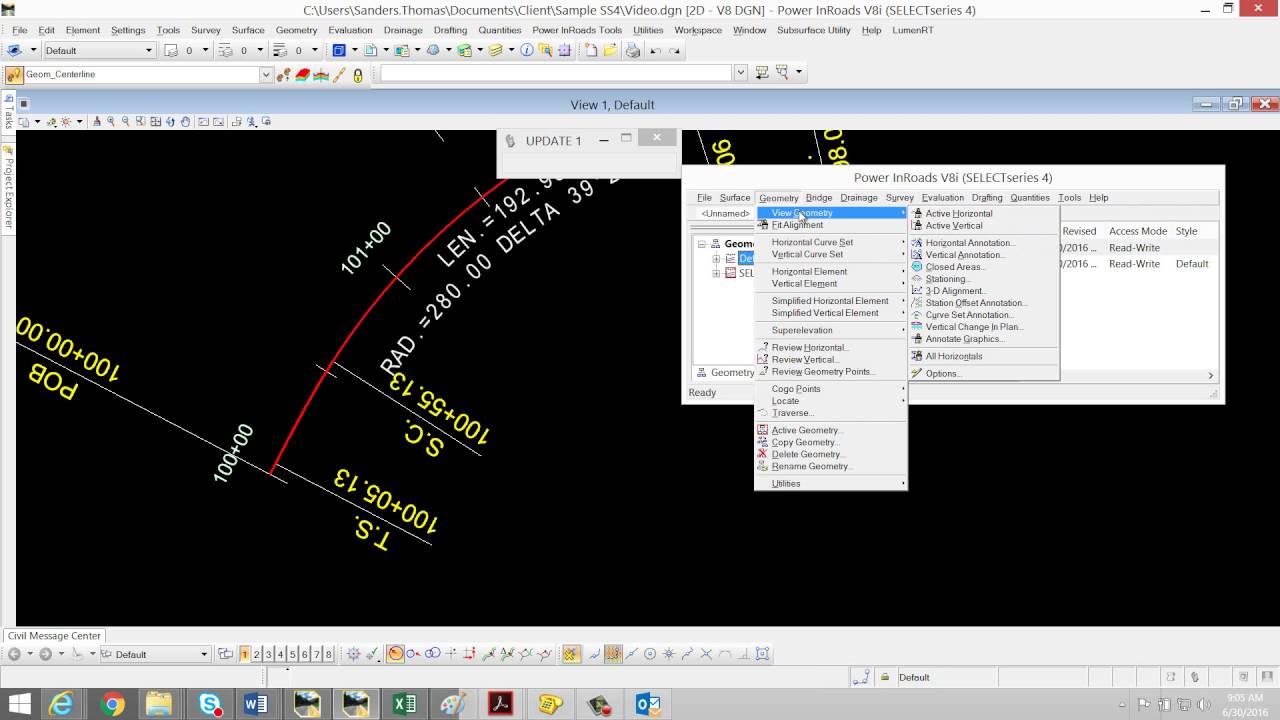Click the Closed Areas icon in submenu
This screenshot has height=720, width=1280.
click(917, 267)
